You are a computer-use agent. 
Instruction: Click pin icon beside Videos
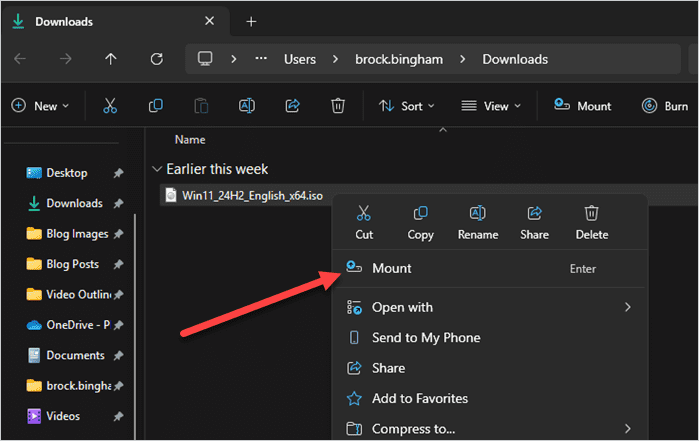coord(118,416)
